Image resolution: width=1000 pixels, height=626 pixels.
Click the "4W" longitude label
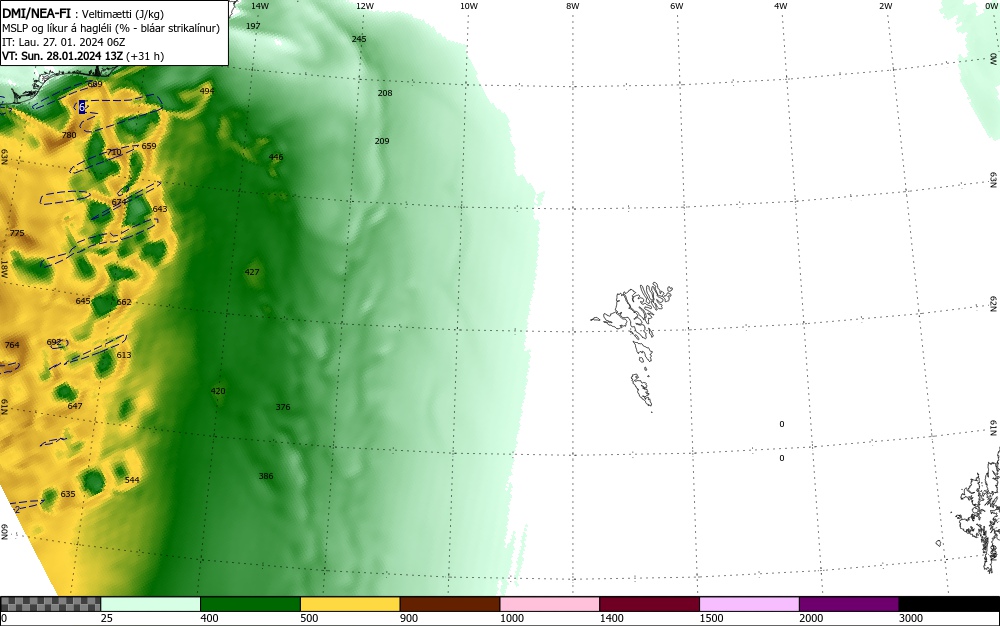[x=781, y=6]
